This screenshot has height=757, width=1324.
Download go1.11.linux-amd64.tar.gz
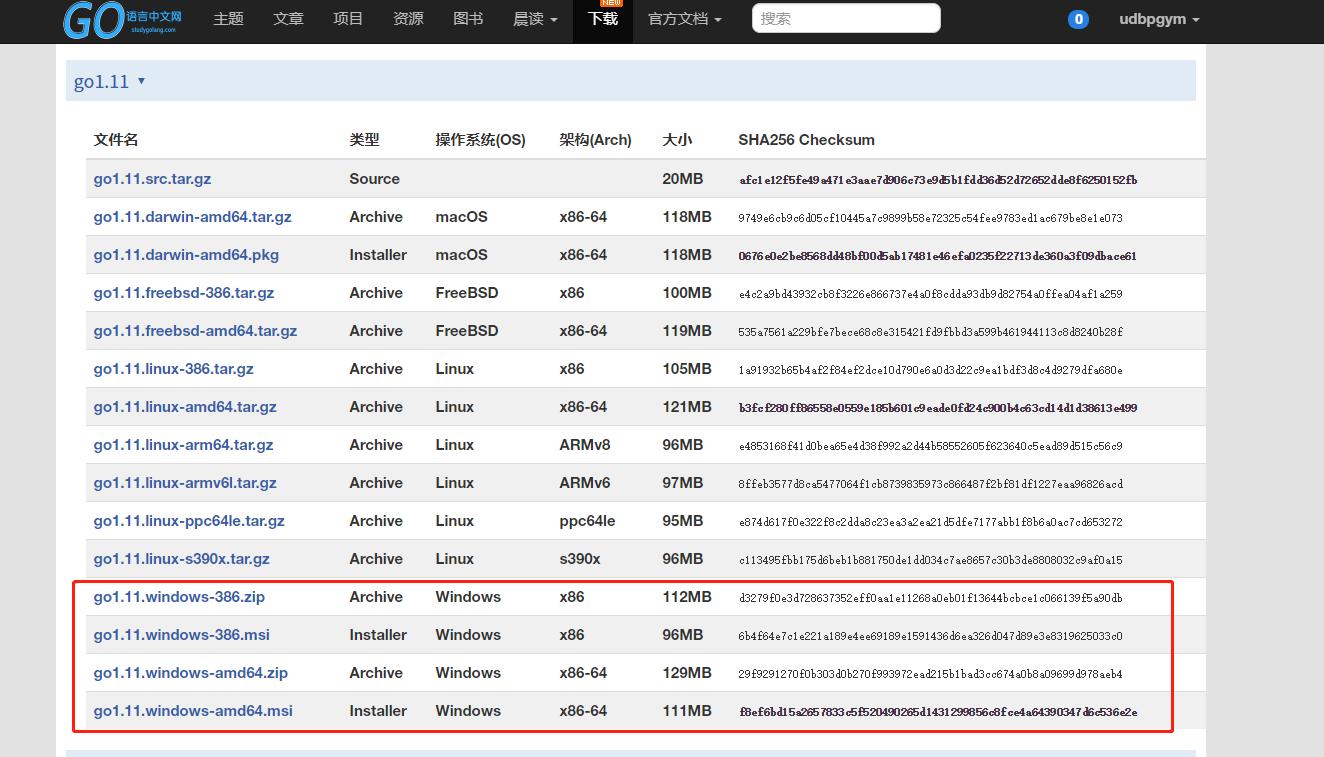click(x=185, y=407)
